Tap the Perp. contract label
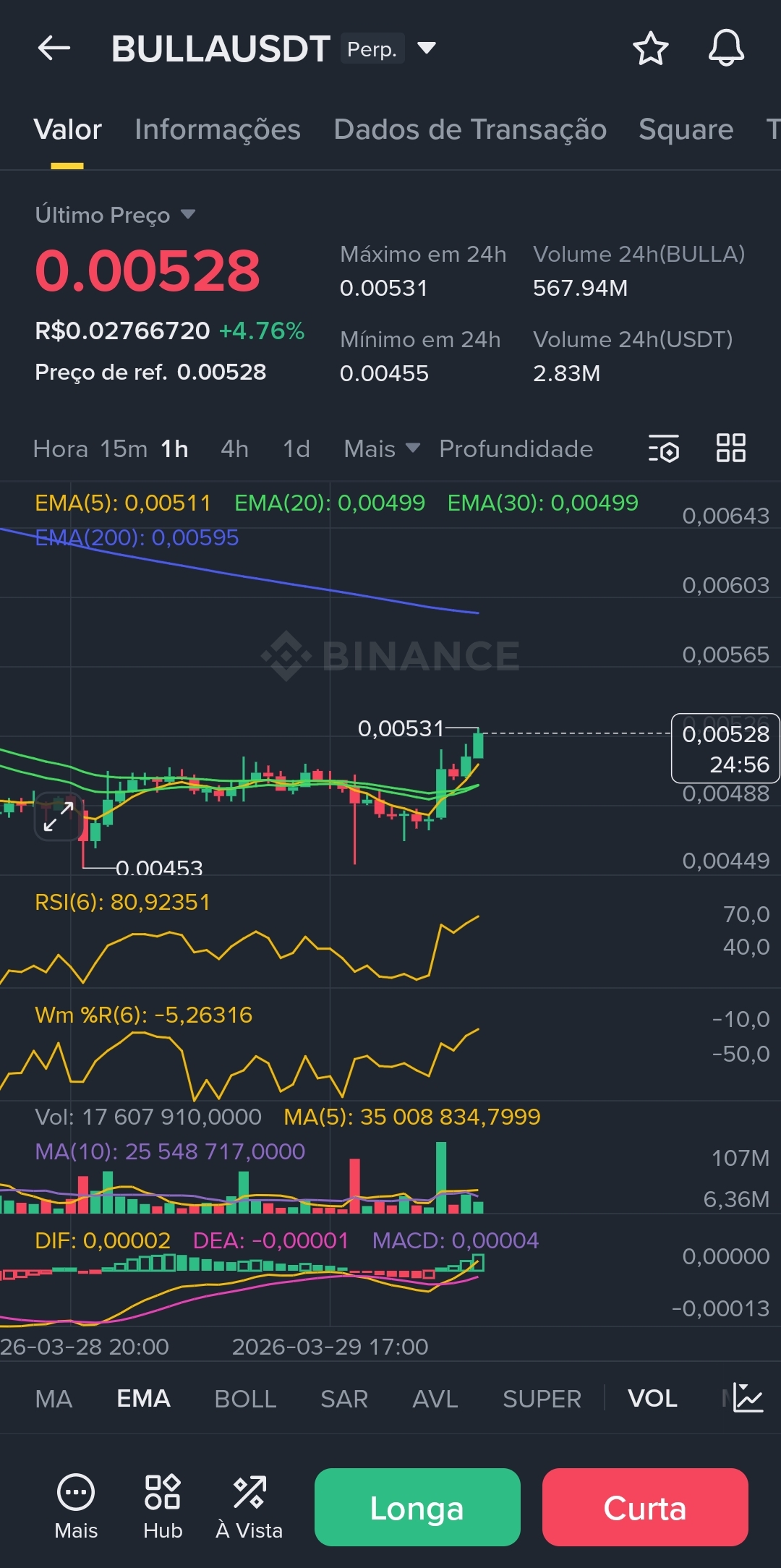Viewport: 781px width, 1568px height. click(x=372, y=48)
